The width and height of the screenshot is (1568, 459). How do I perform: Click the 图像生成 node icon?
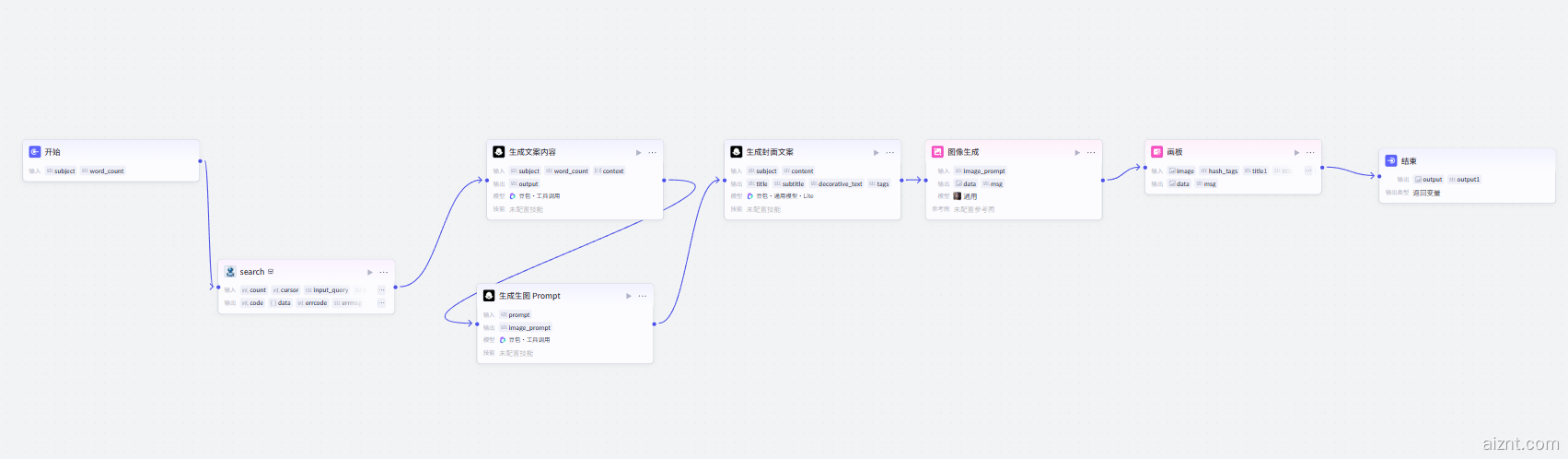tap(937, 152)
